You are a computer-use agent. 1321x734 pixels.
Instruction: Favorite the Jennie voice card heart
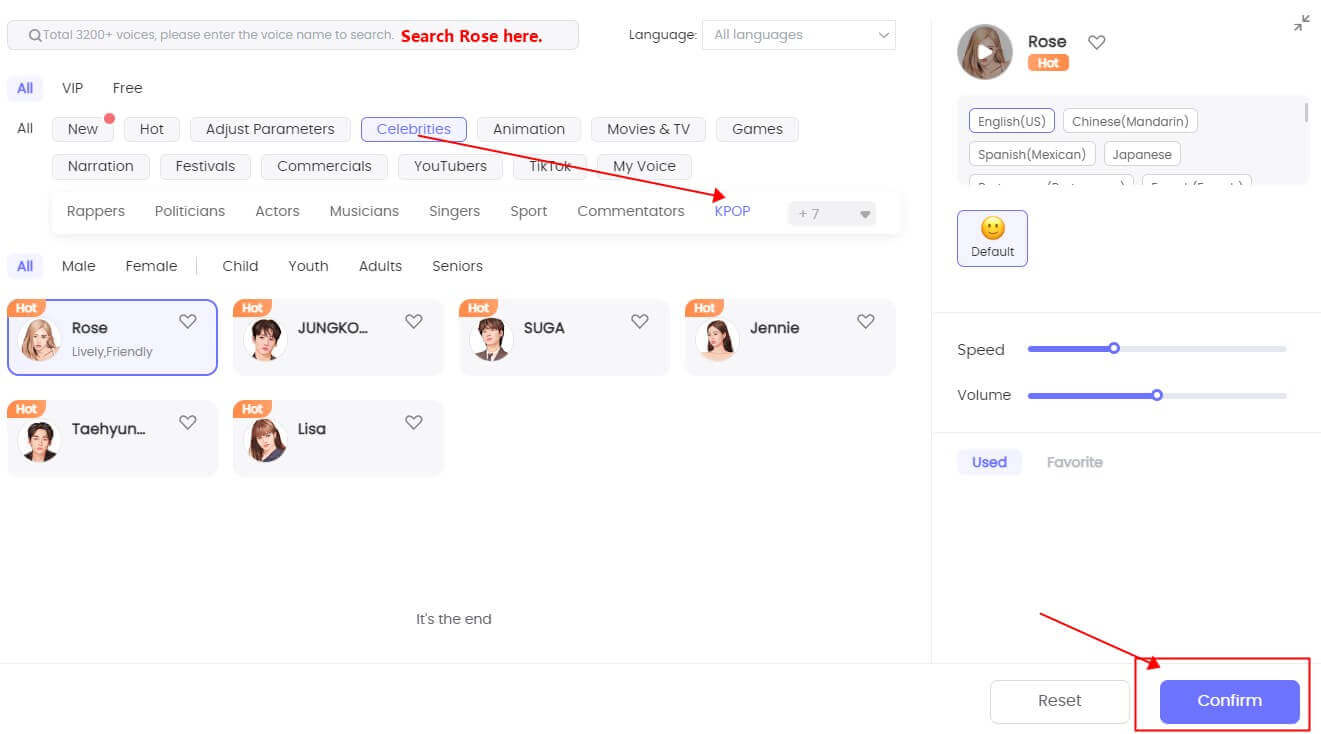866,321
